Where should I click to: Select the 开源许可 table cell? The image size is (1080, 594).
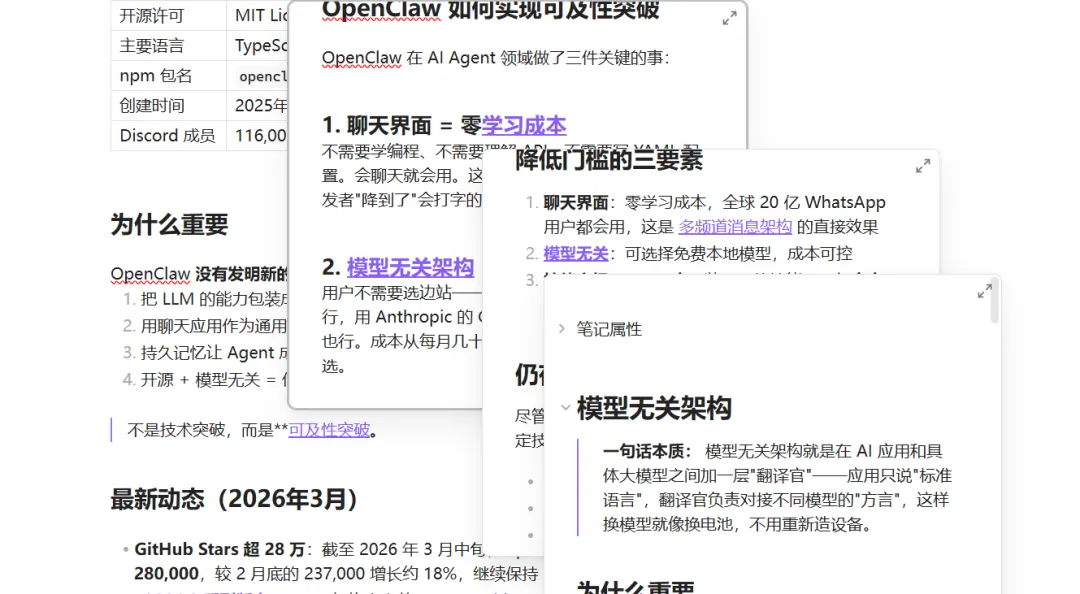(168, 16)
